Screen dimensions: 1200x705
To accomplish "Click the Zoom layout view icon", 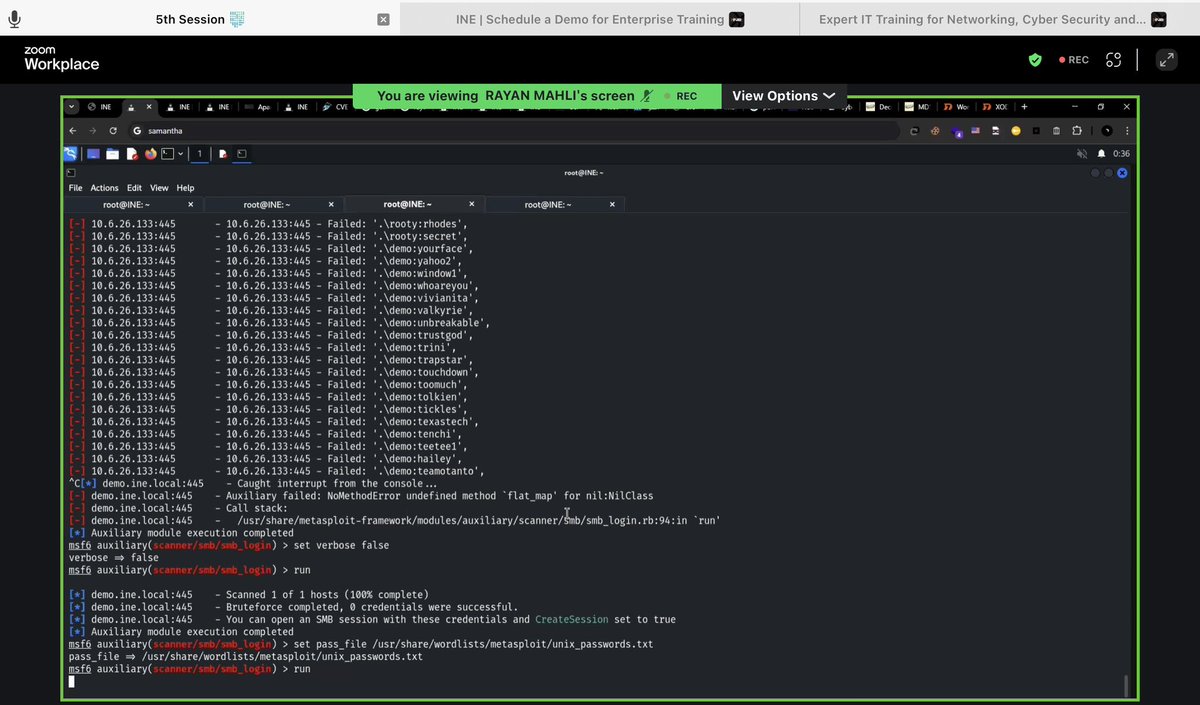I will pyautogui.click(x=1113, y=60).
